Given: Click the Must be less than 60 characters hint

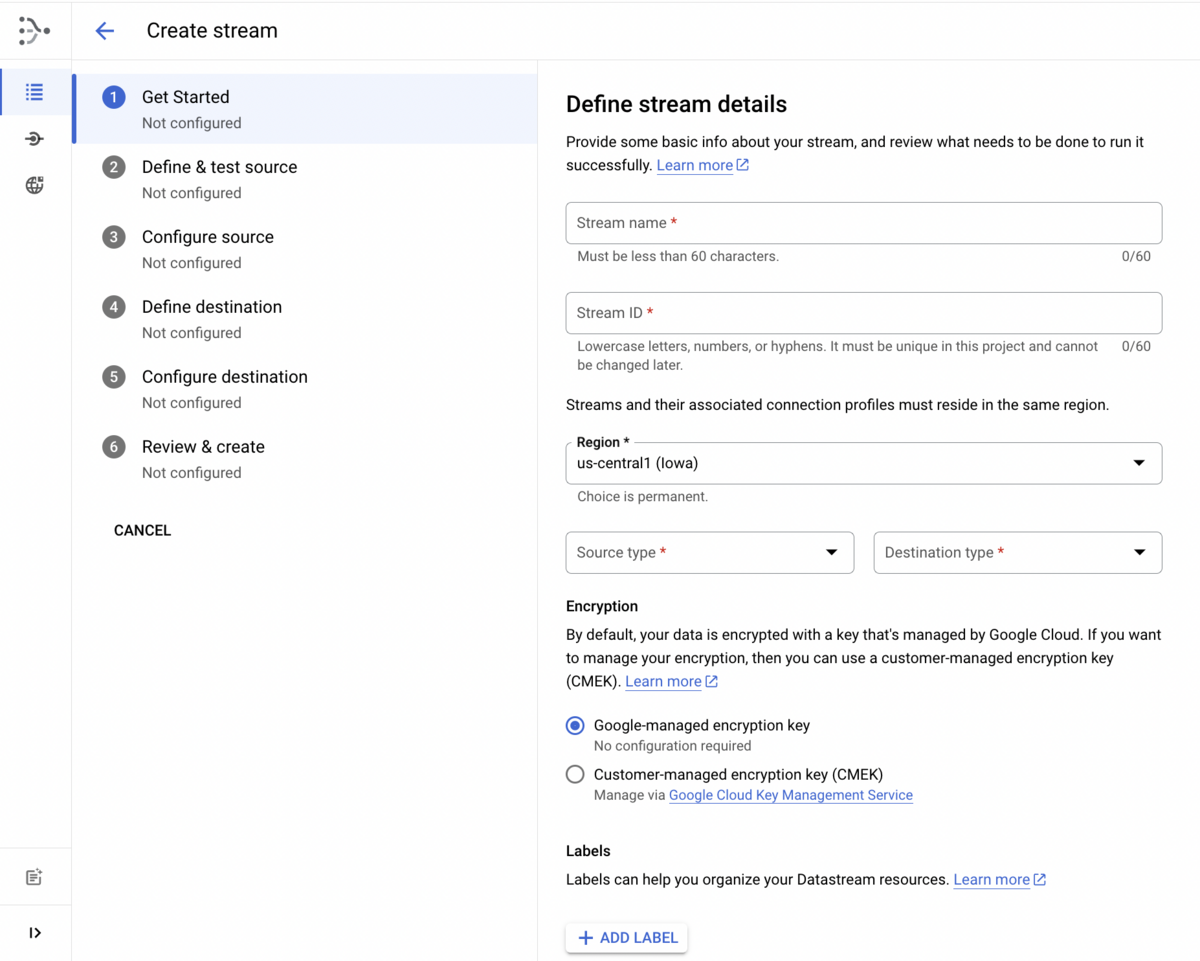Looking at the screenshot, I should tap(678, 256).
